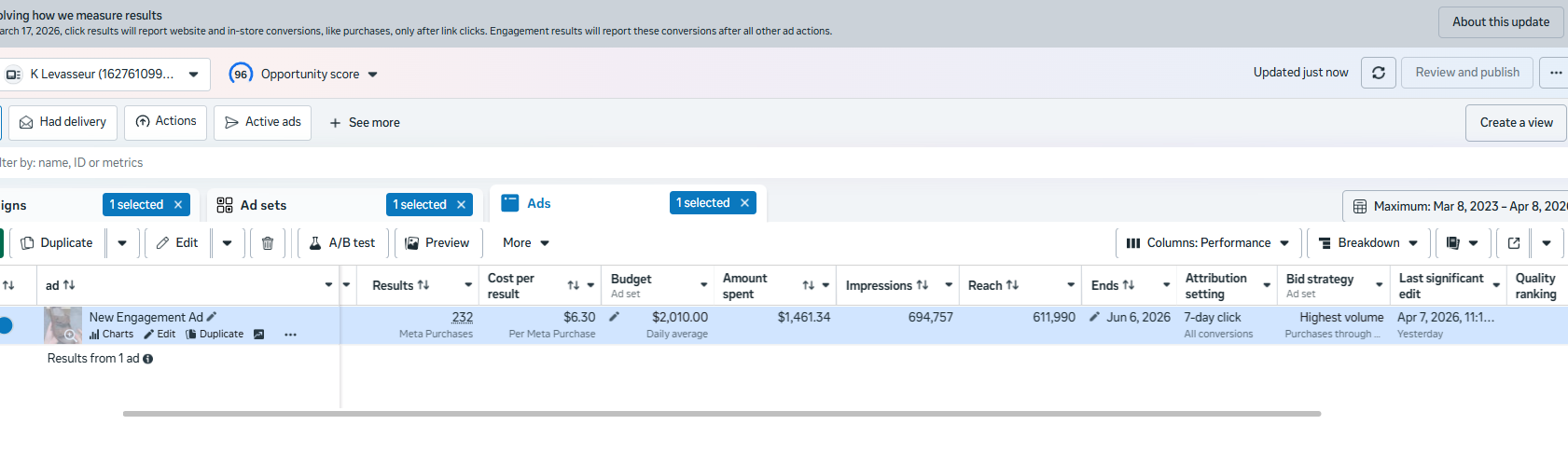
Task: Click the info icon next to Results from 1 ad
Action: point(147,359)
